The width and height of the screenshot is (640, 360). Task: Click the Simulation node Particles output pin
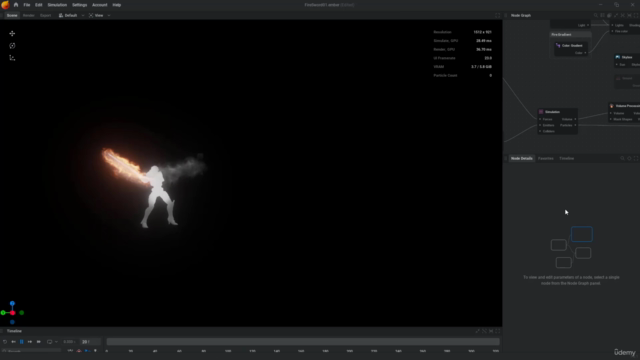(576, 125)
